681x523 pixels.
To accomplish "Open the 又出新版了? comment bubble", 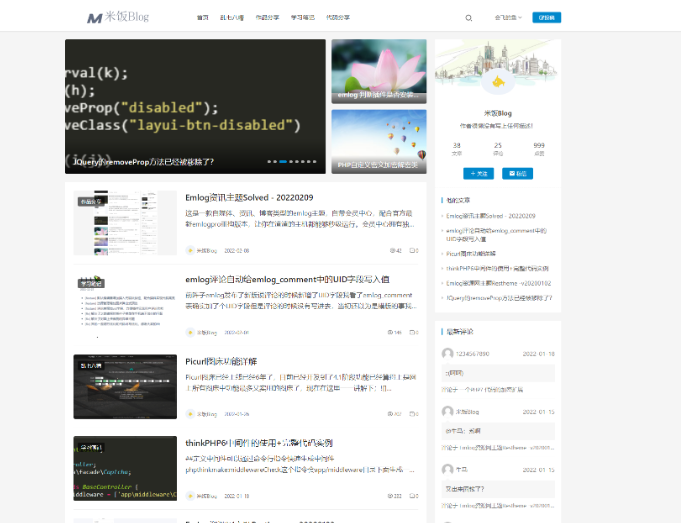I will [498, 489].
